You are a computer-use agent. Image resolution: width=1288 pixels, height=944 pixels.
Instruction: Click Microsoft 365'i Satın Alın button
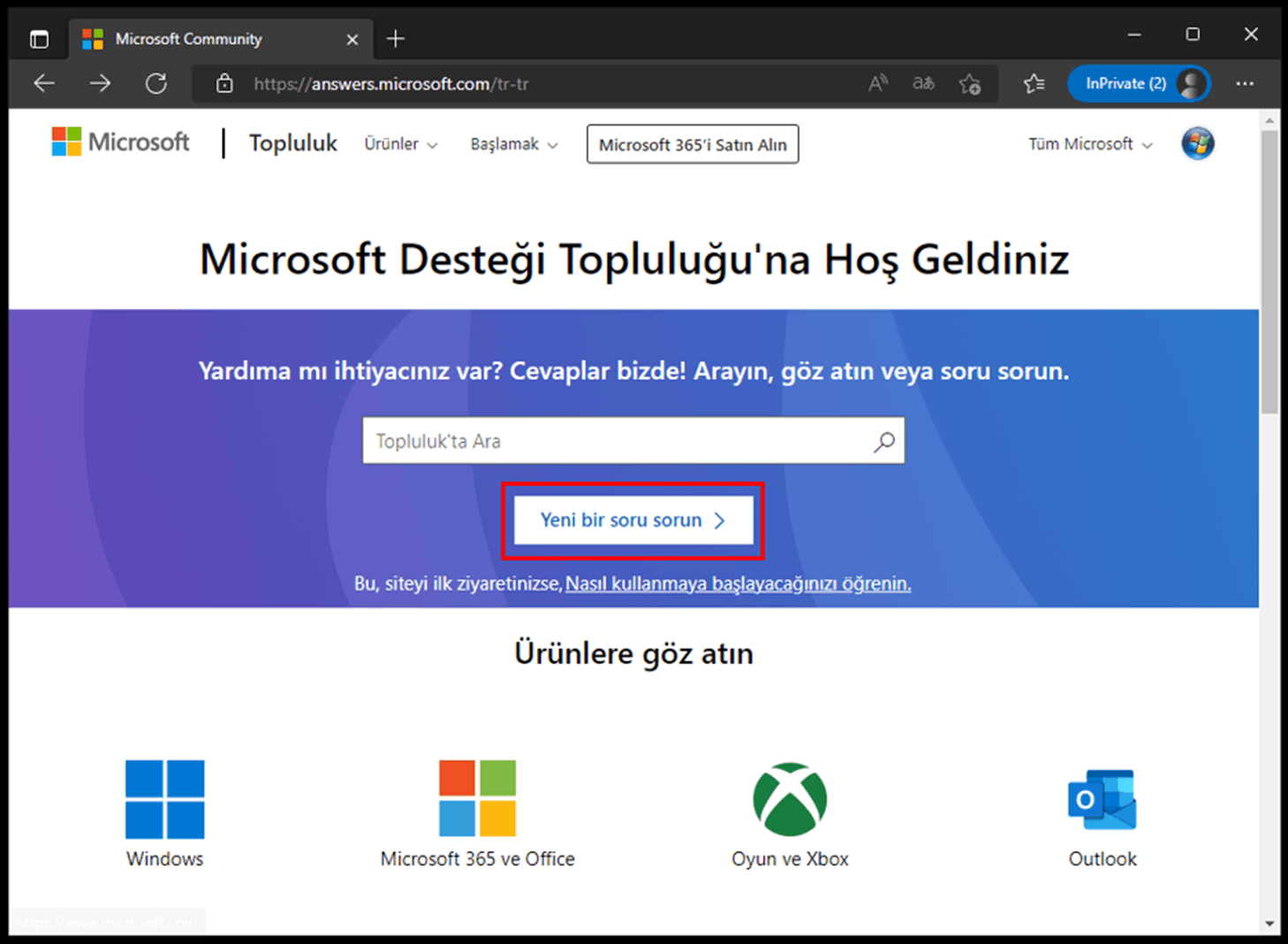(x=693, y=144)
